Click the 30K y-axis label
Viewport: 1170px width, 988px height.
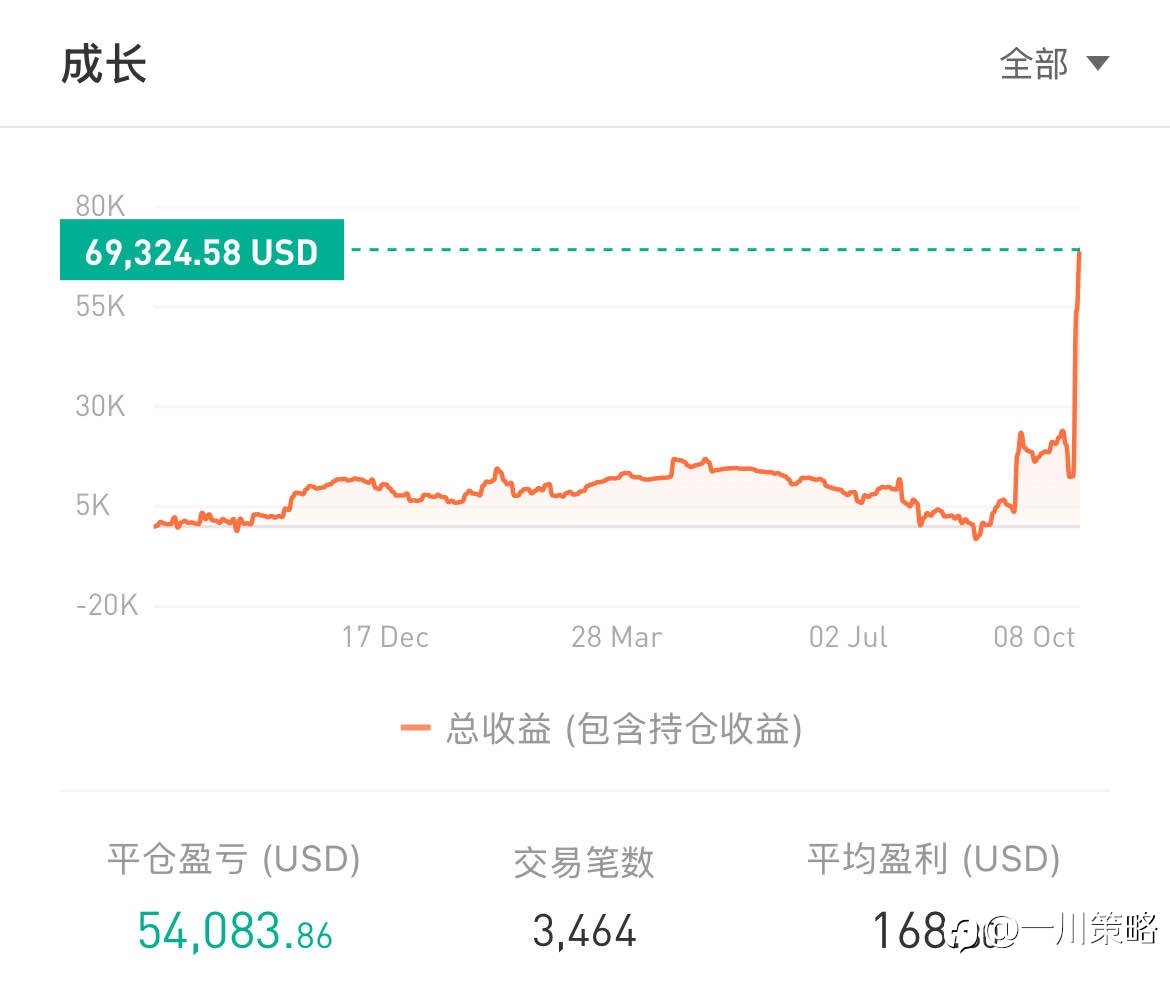(x=100, y=406)
